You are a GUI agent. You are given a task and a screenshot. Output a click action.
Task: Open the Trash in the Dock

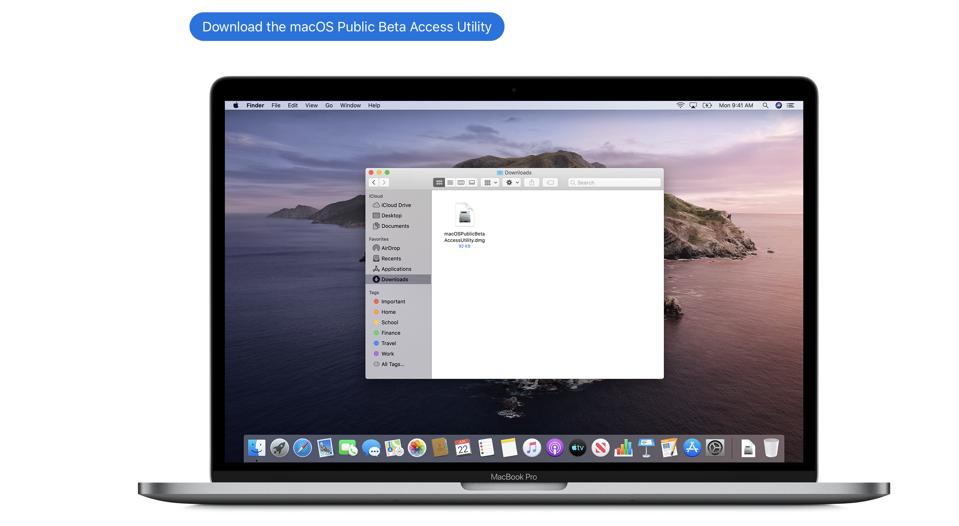(x=771, y=448)
